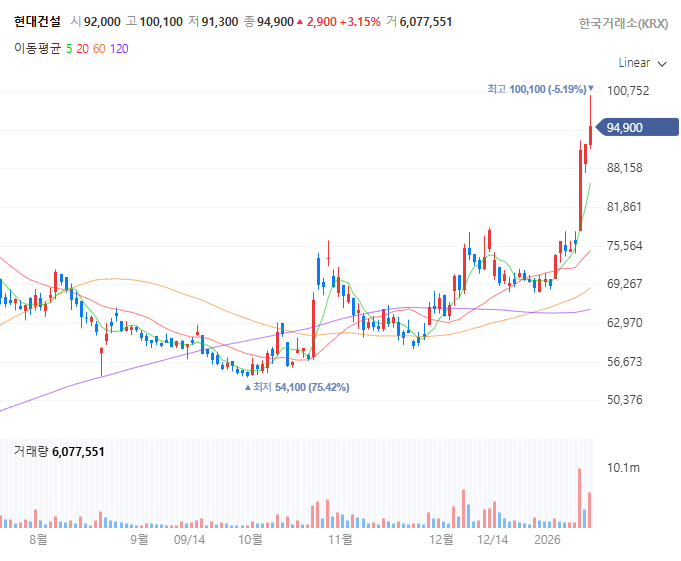Click the 8월 date axis label
The image size is (681, 561).
pyautogui.click(x=38, y=540)
